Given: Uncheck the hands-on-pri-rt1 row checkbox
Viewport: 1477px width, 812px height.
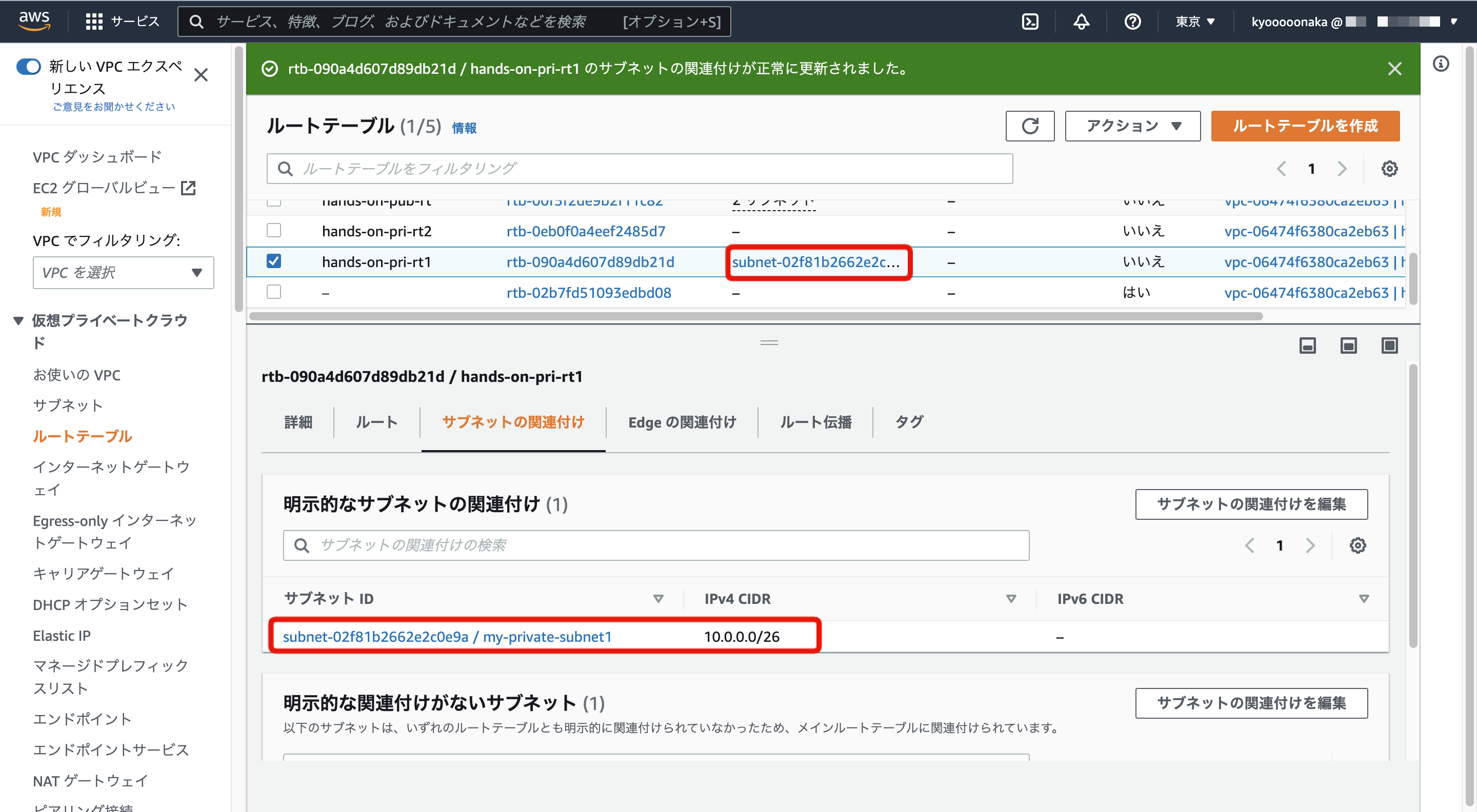Looking at the screenshot, I should (274, 261).
